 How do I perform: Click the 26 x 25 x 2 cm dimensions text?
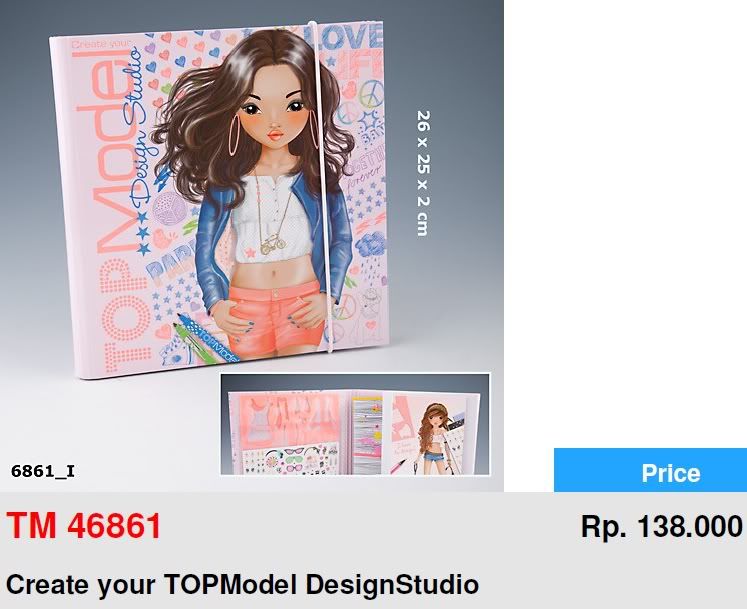point(423,173)
